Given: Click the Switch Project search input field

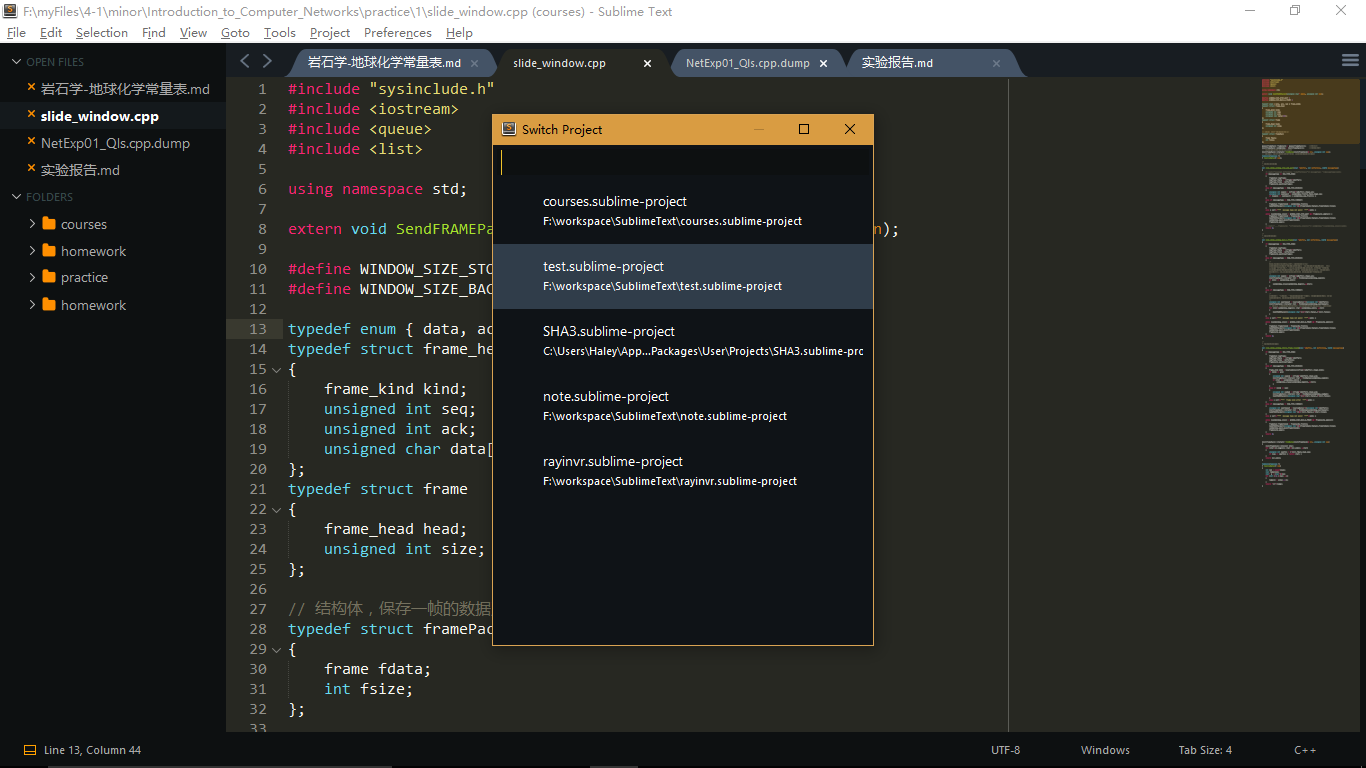Looking at the screenshot, I should [x=683, y=161].
